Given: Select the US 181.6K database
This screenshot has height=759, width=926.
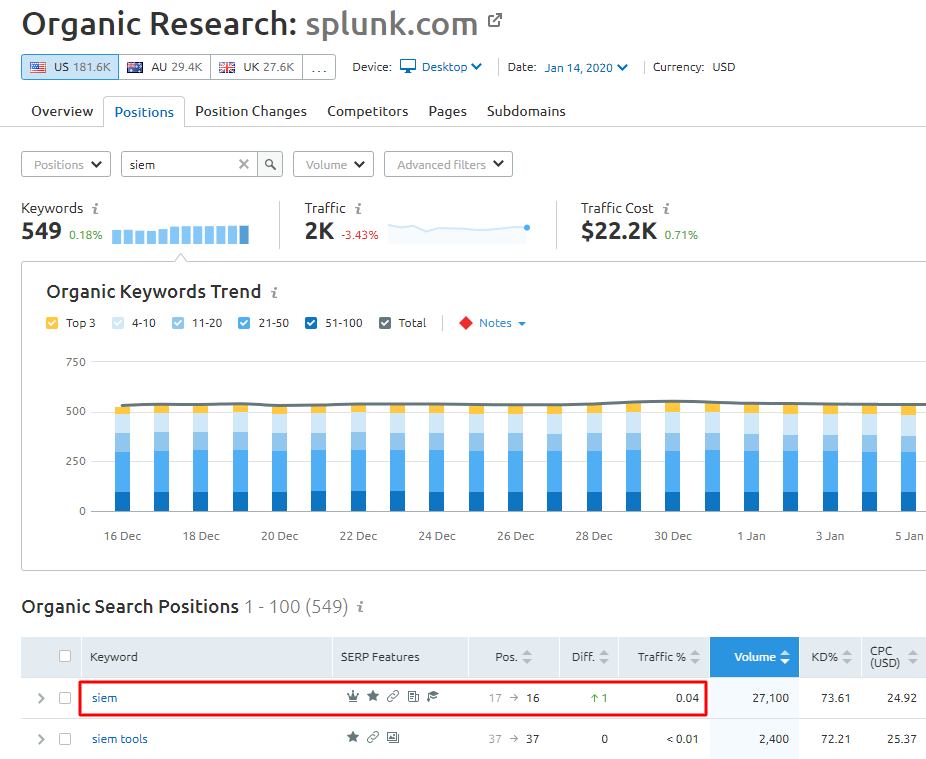Looking at the screenshot, I should coord(70,67).
